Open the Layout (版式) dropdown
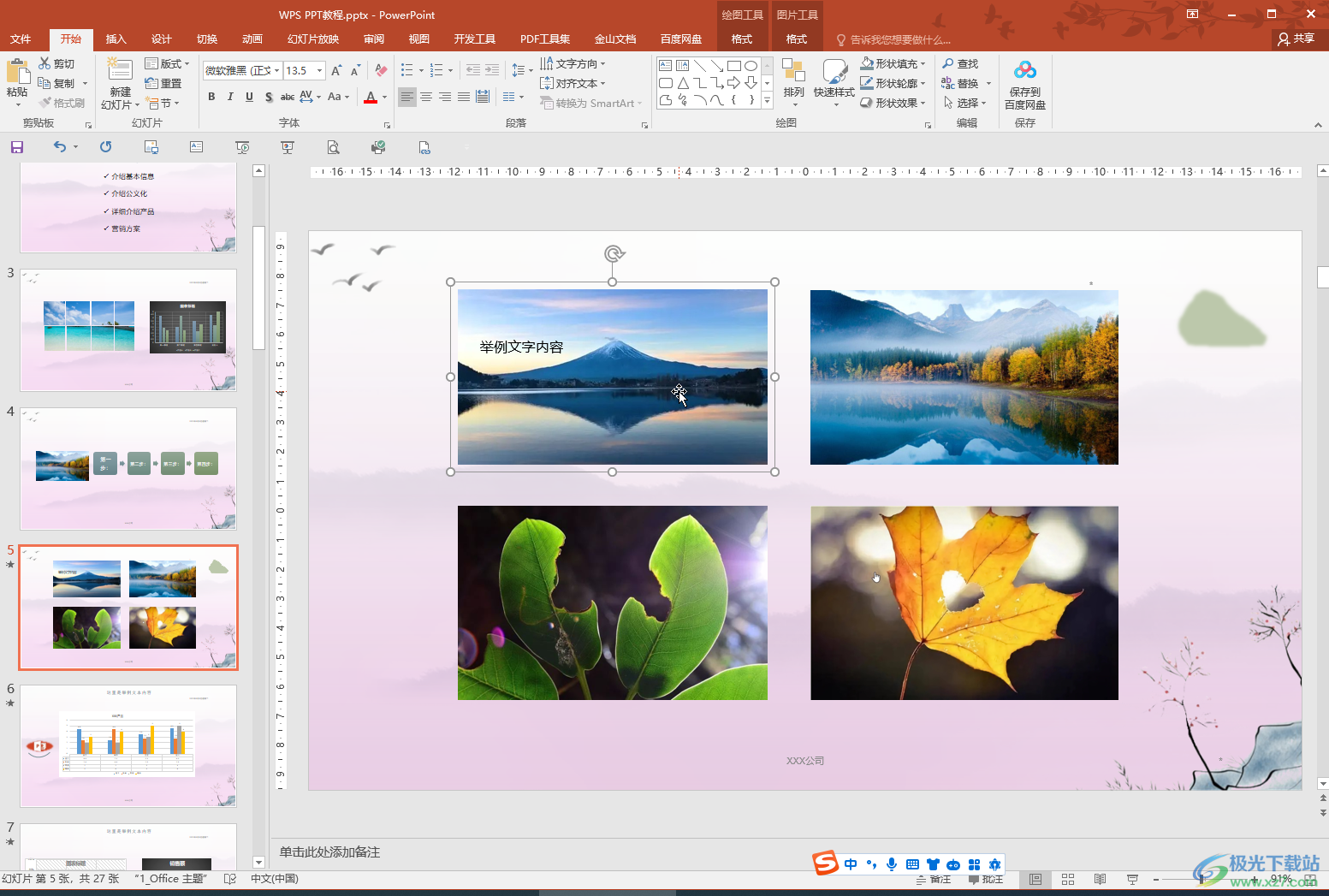The image size is (1329, 896). click(167, 63)
